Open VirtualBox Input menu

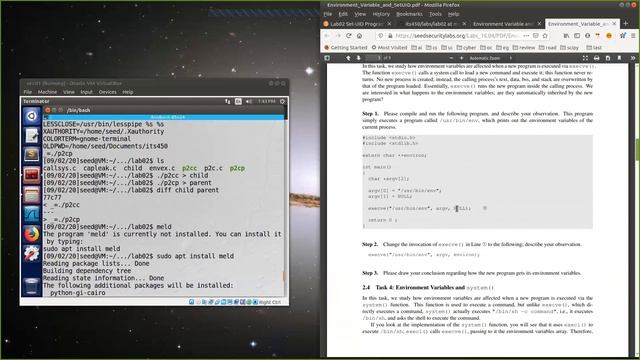pyautogui.click(x=86, y=92)
